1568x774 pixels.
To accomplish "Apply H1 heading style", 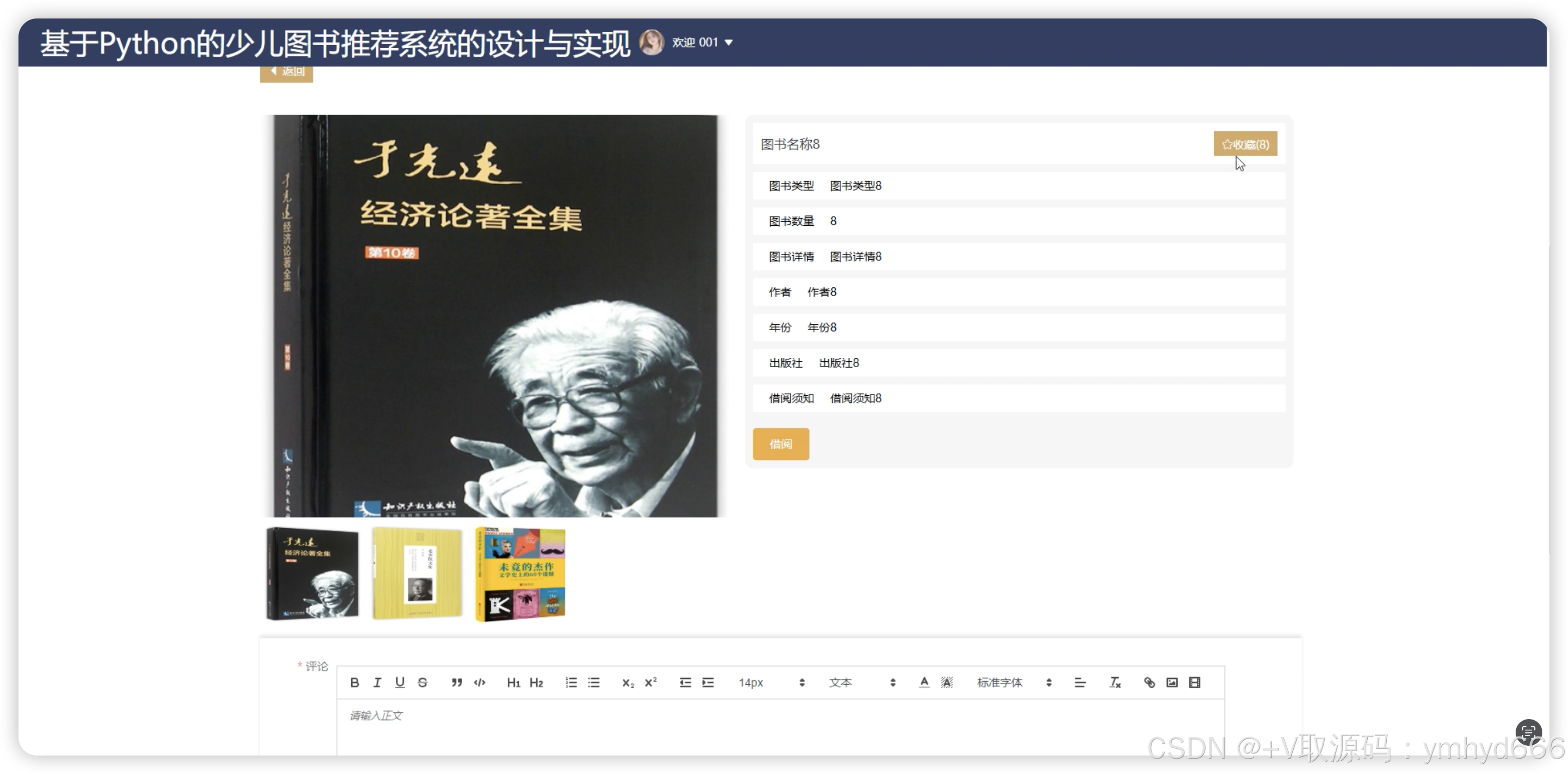I will click(x=513, y=683).
